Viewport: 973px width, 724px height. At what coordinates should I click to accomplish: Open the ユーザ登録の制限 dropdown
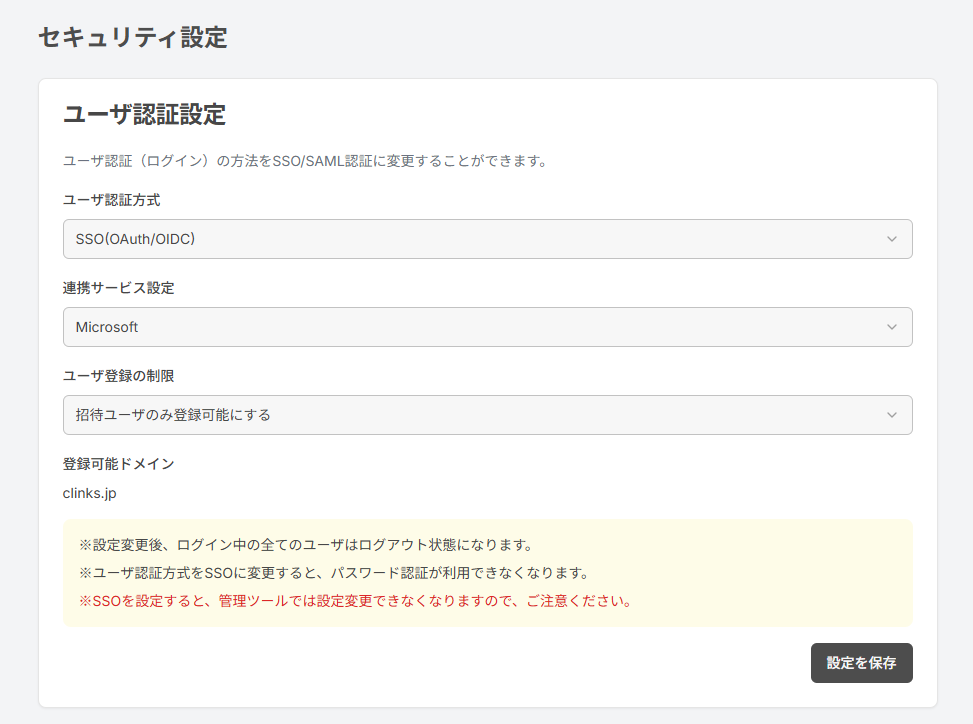(x=487, y=415)
